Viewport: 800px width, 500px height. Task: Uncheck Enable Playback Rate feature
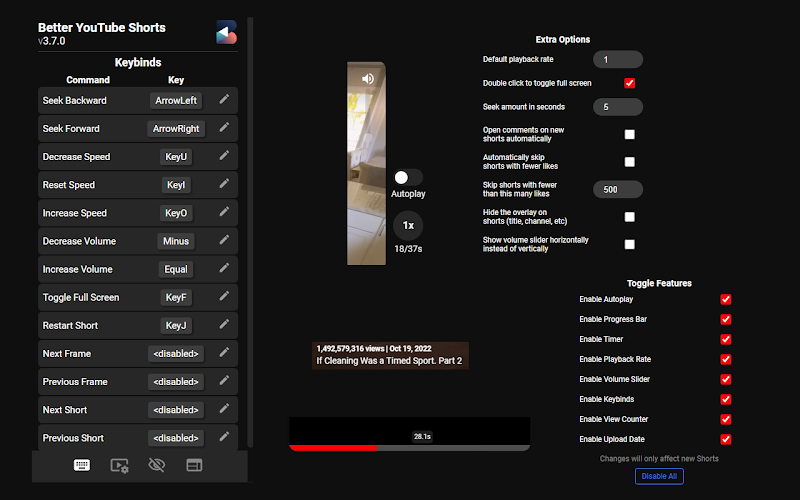point(726,359)
